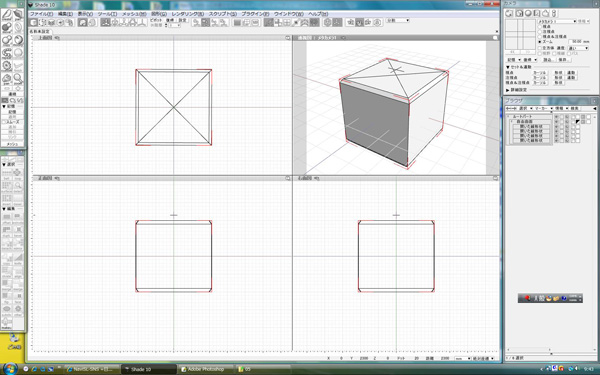Click the dashed-selection icon on the main toolbar
600x375 pixels.
42,23
